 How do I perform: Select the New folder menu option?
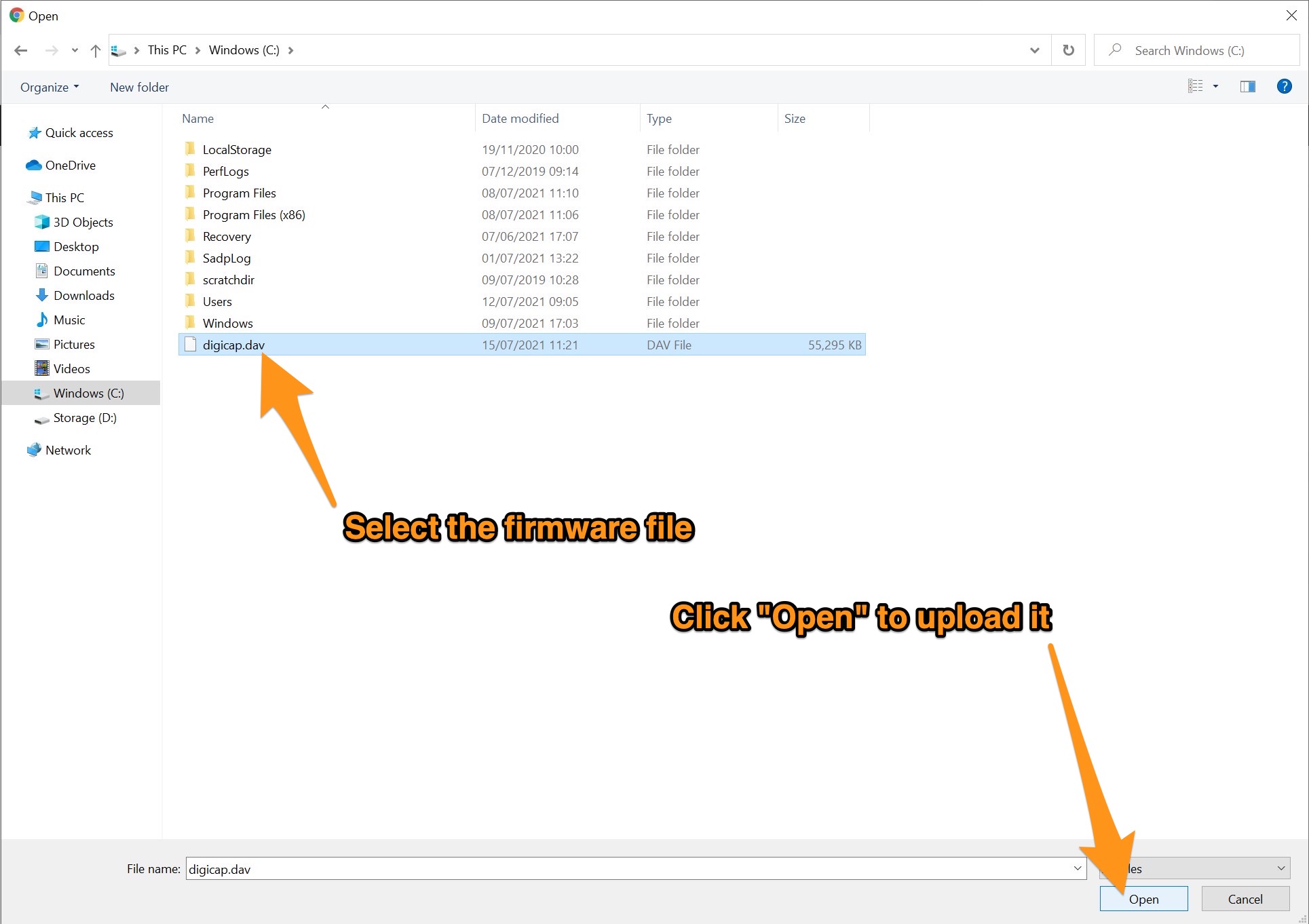(x=139, y=87)
